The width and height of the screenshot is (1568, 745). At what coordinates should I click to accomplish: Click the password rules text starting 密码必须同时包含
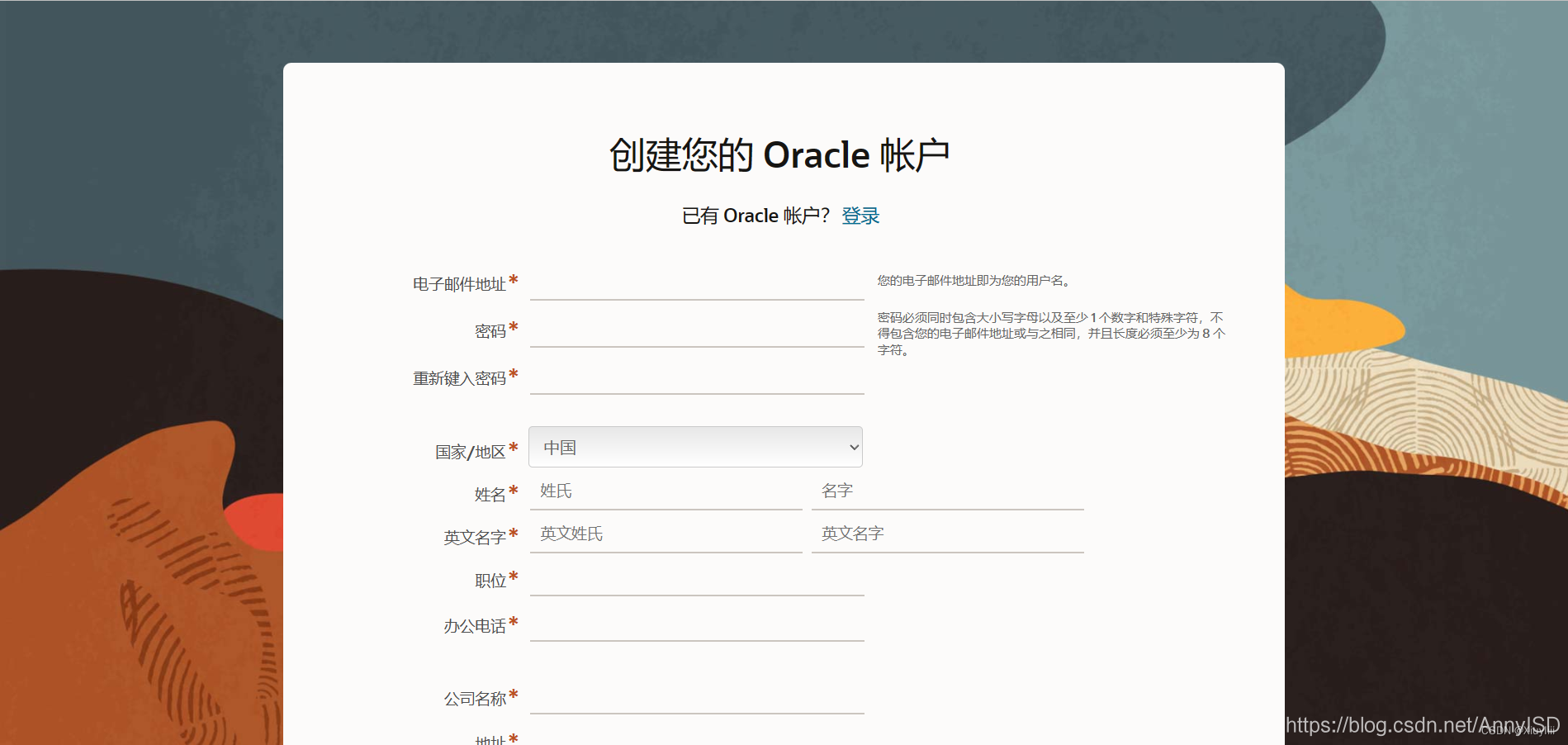pos(1051,334)
